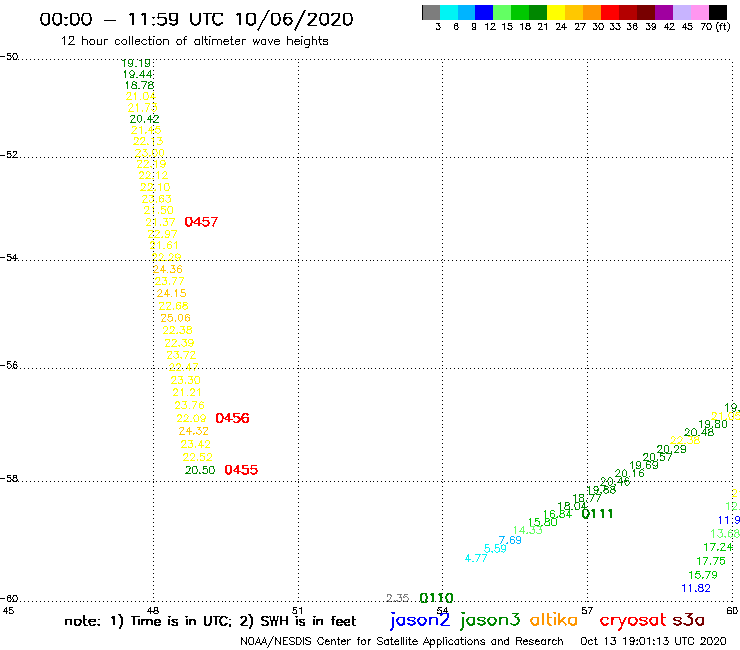Click latitude axis label -56
740x650 pixels.
(x=9, y=365)
